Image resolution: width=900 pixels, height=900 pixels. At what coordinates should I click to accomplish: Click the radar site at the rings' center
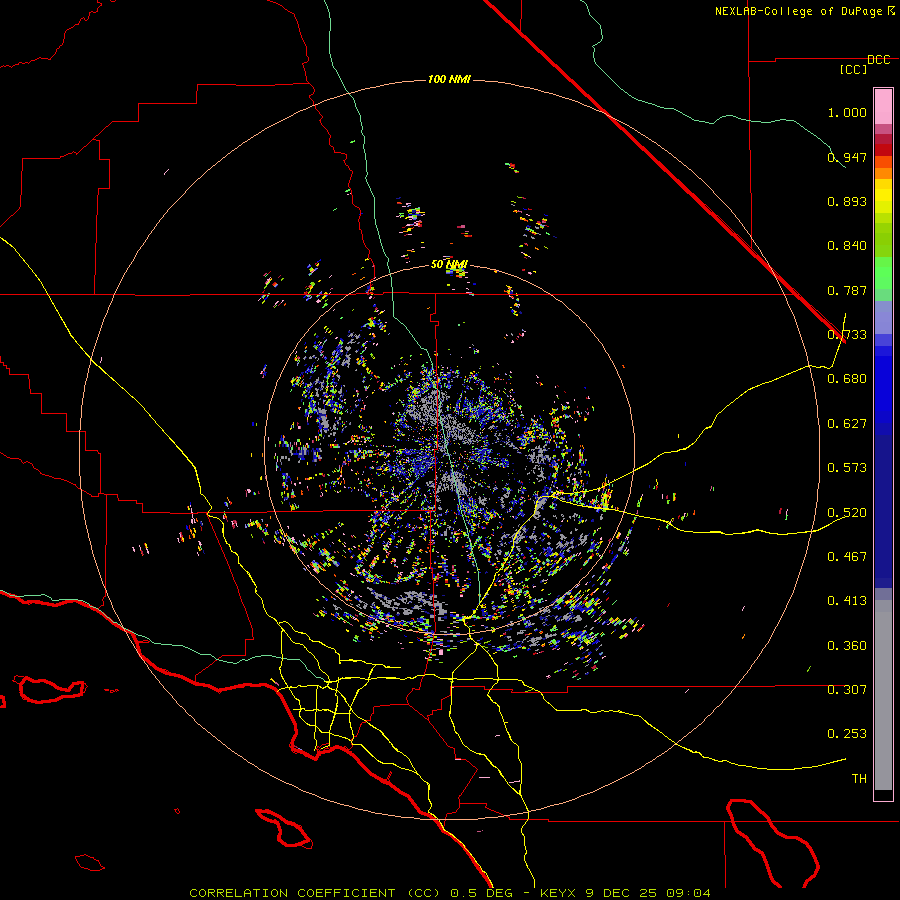pyautogui.click(x=449, y=451)
